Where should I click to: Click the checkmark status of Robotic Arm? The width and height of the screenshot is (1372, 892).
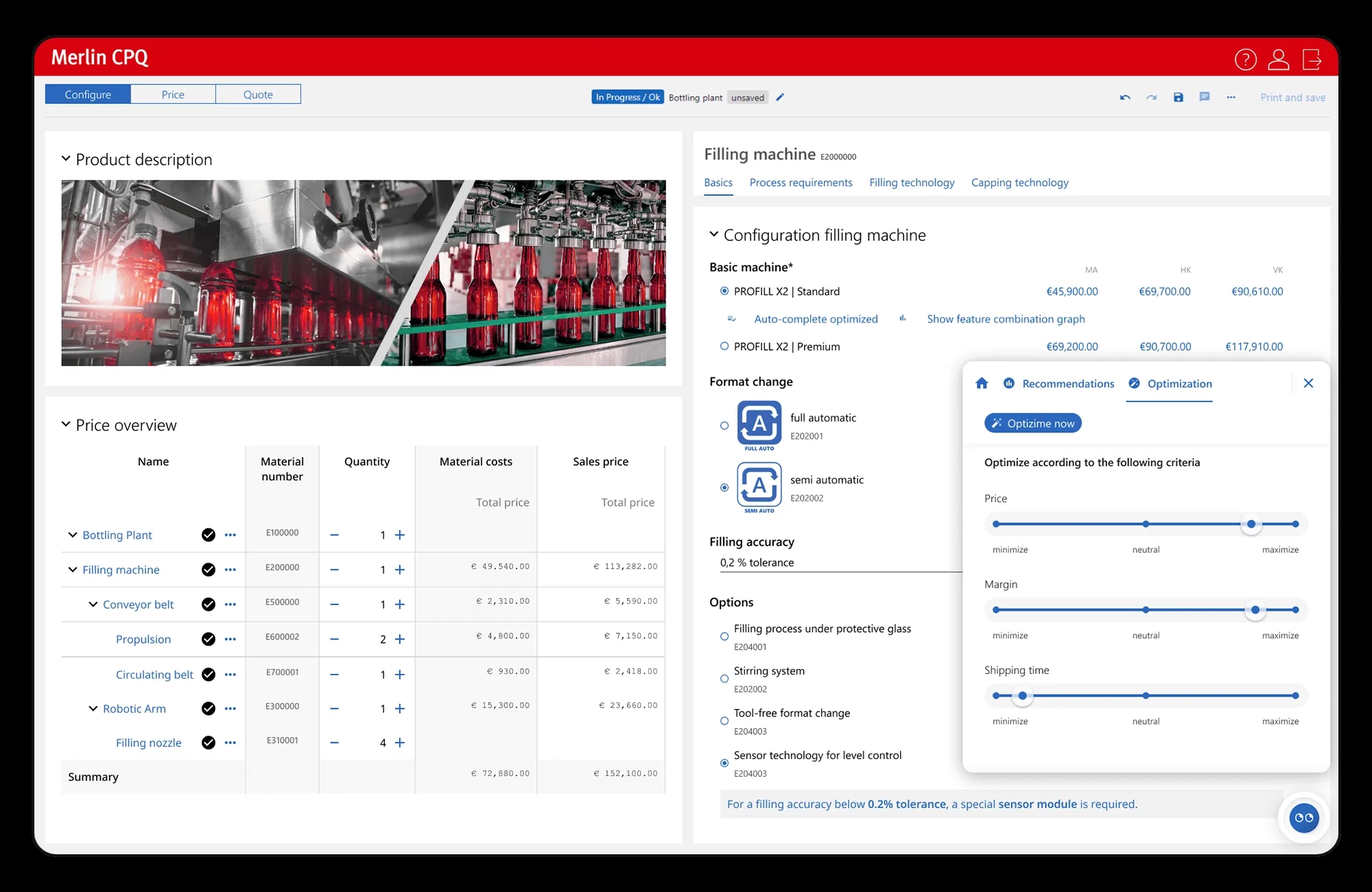click(x=209, y=708)
